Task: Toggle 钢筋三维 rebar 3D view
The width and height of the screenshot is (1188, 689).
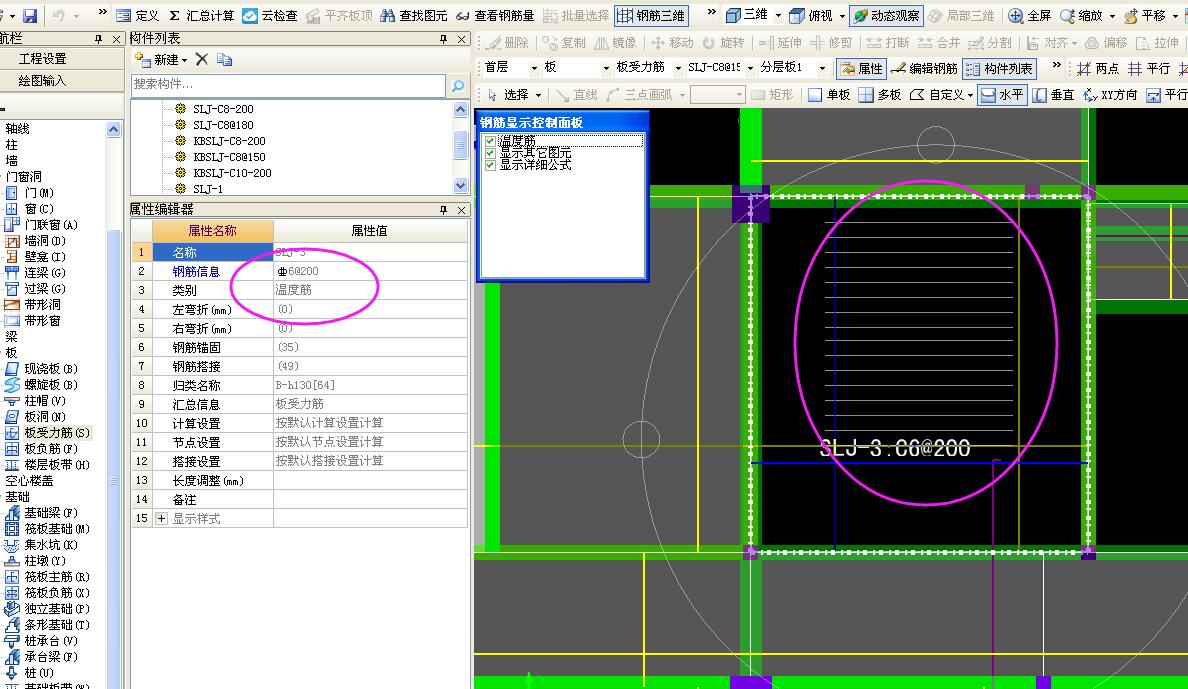Action: [x=652, y=15]
